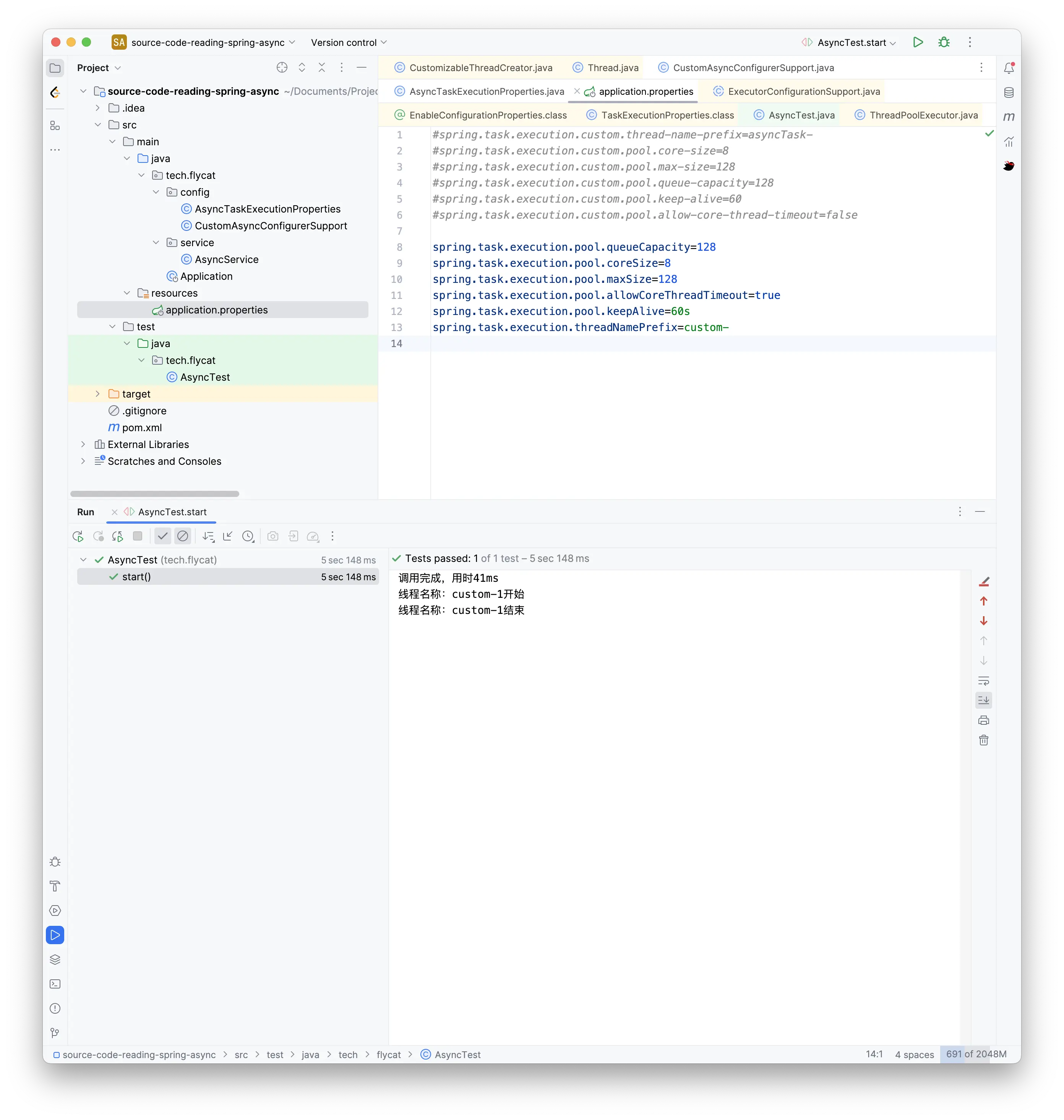Open the Terminal tool window
The image size is (1064, 1120).
[x=55, y=984]
